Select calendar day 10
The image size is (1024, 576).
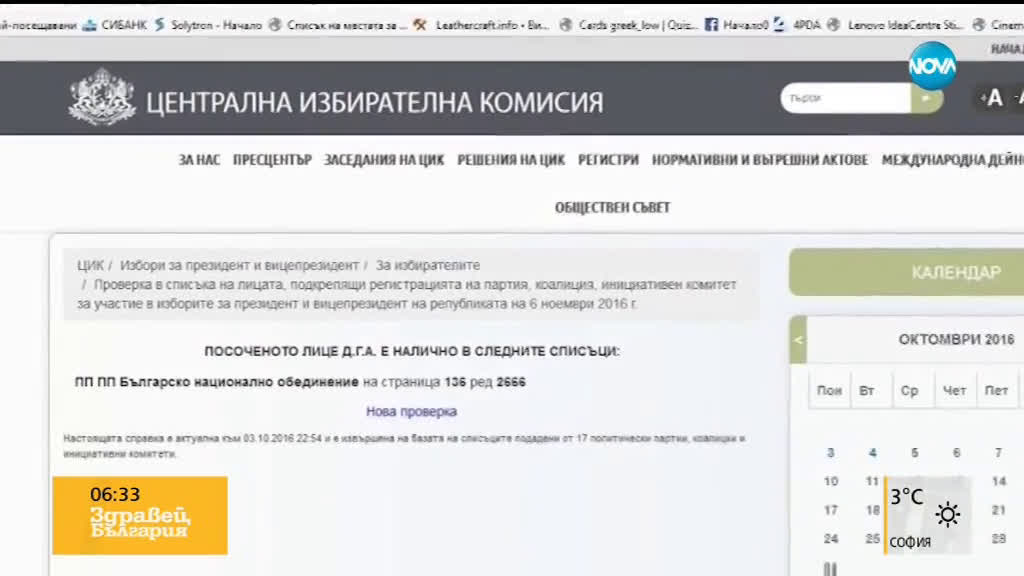point(831,481)
